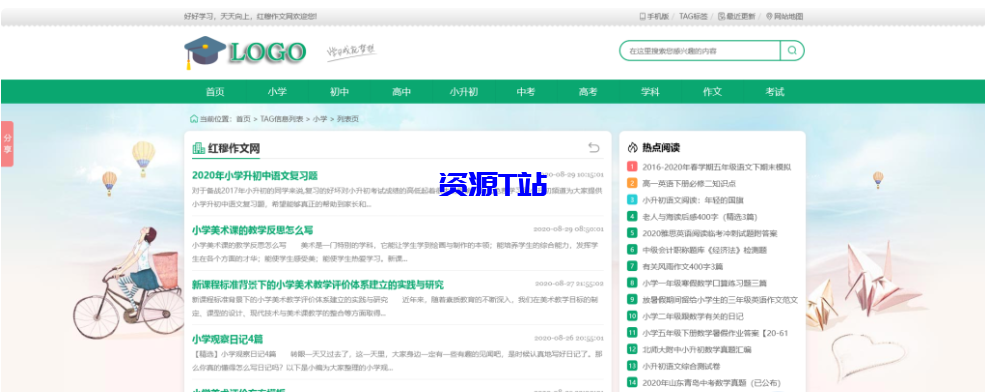Open 网站地图 with the pin icon
This screenshot has width=985, height=392.
coord(785,16)
